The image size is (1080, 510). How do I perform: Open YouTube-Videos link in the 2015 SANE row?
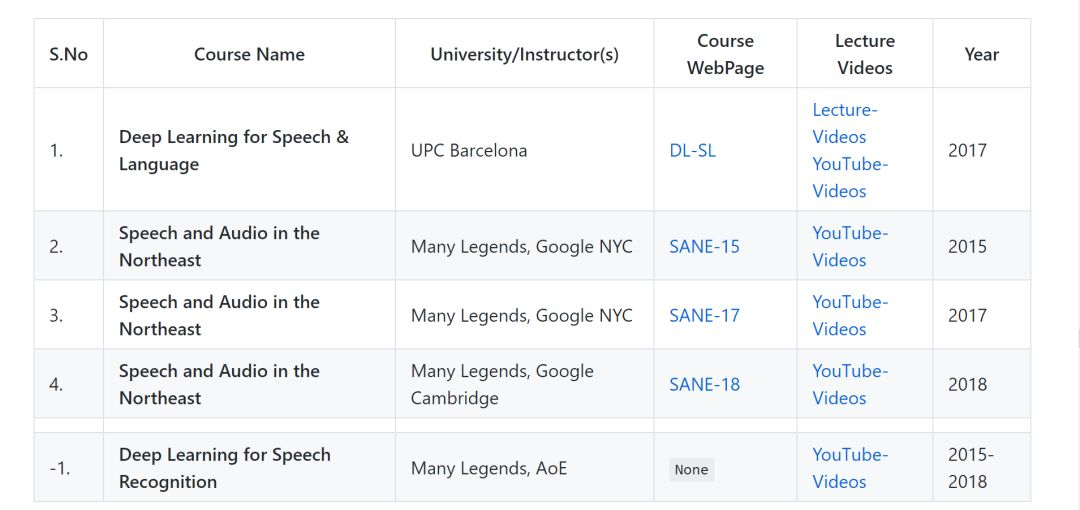point(849,246)
